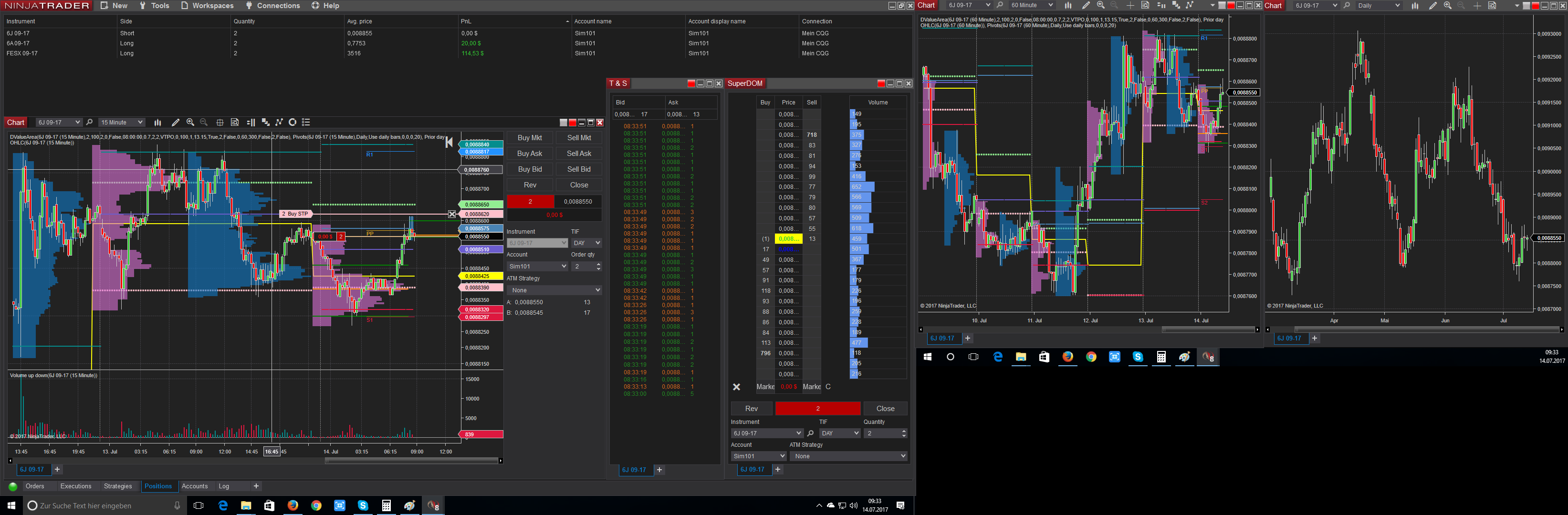Screen dimensions: 1568x515
Task: Open SuperDOM Account Sim101 dropdown
Action: point(758,456)
